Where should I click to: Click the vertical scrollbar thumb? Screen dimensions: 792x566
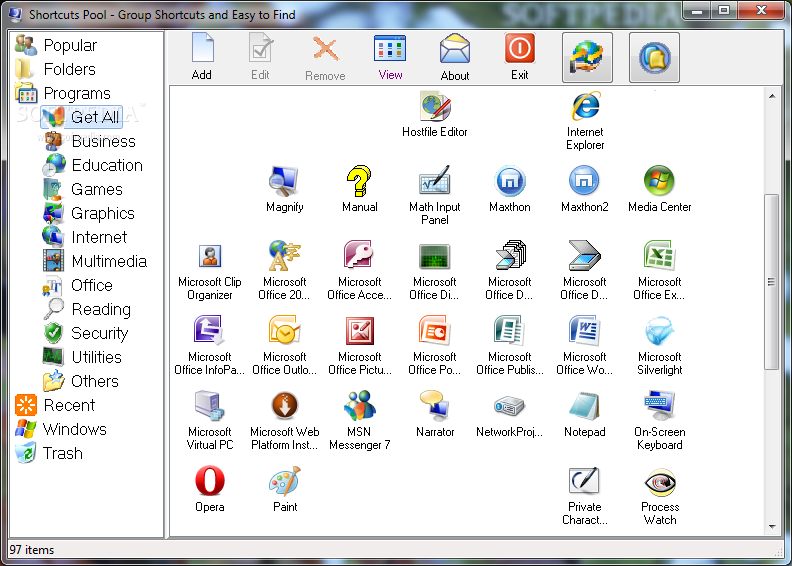point(771,282)
